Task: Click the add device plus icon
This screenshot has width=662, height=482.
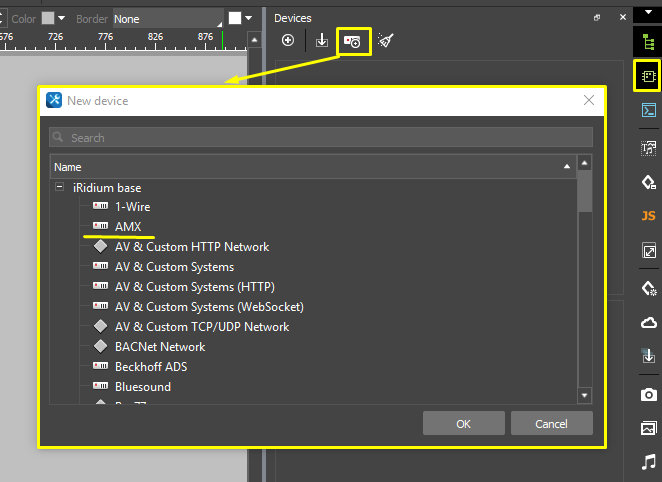Action: tap(288, 41)
